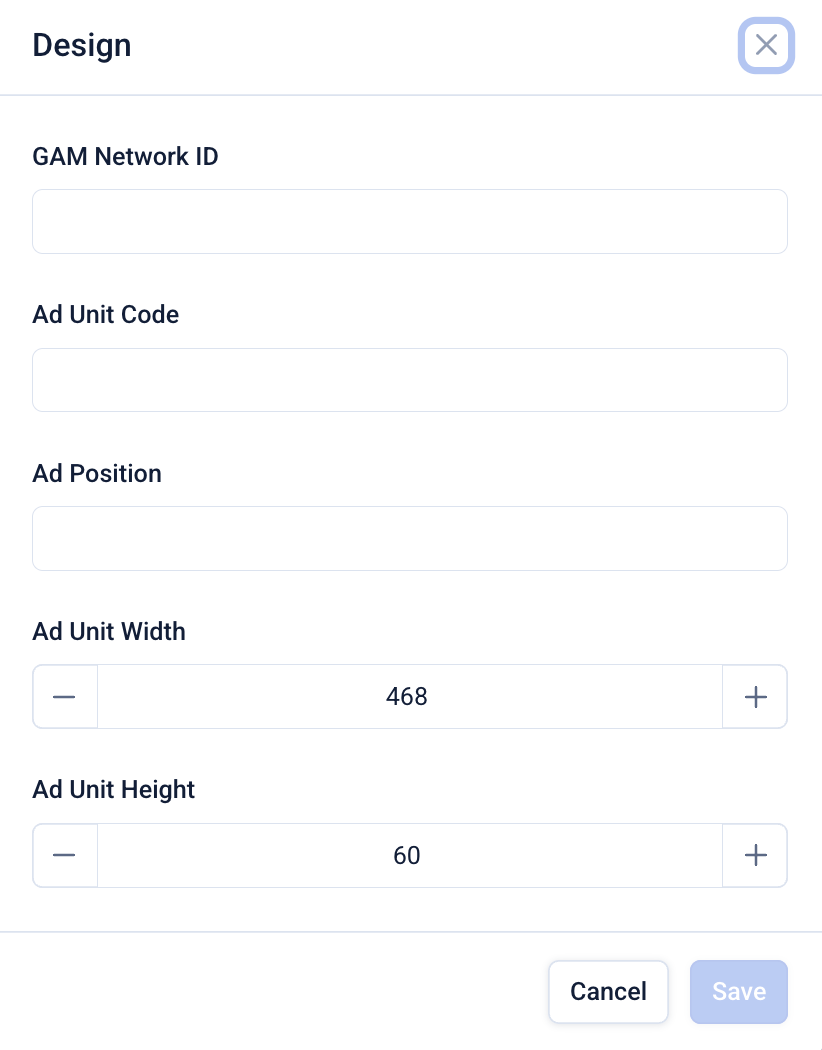Increase Ad Unit Height with plus icon

point(755,855)
